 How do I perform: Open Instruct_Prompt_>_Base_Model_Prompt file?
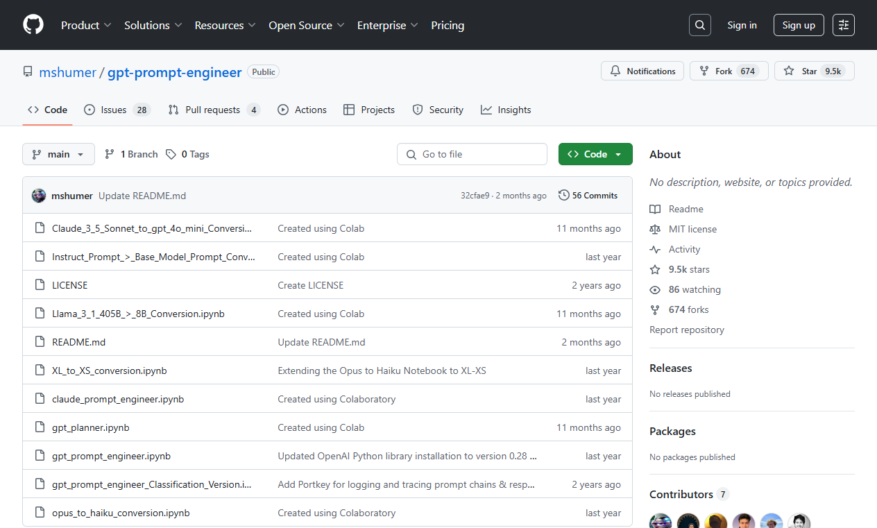pyautogui.click(x=153, y=257)
